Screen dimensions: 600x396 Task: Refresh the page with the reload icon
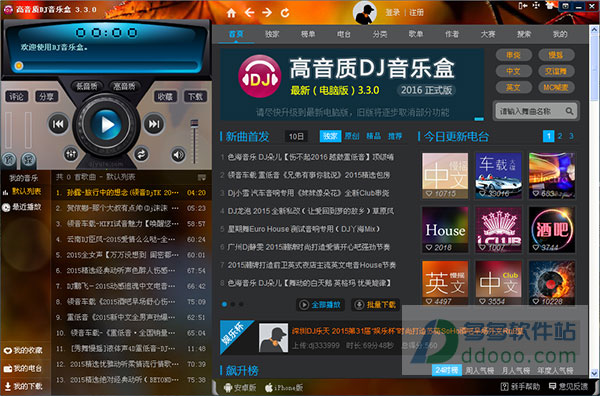click(x=285, y=13)
